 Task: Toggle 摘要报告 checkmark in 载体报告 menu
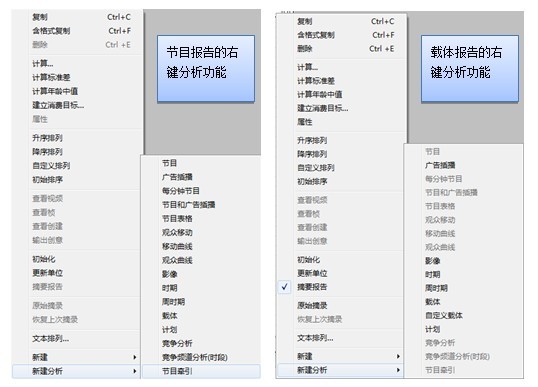pyautogui.click(x=284, y=287)
